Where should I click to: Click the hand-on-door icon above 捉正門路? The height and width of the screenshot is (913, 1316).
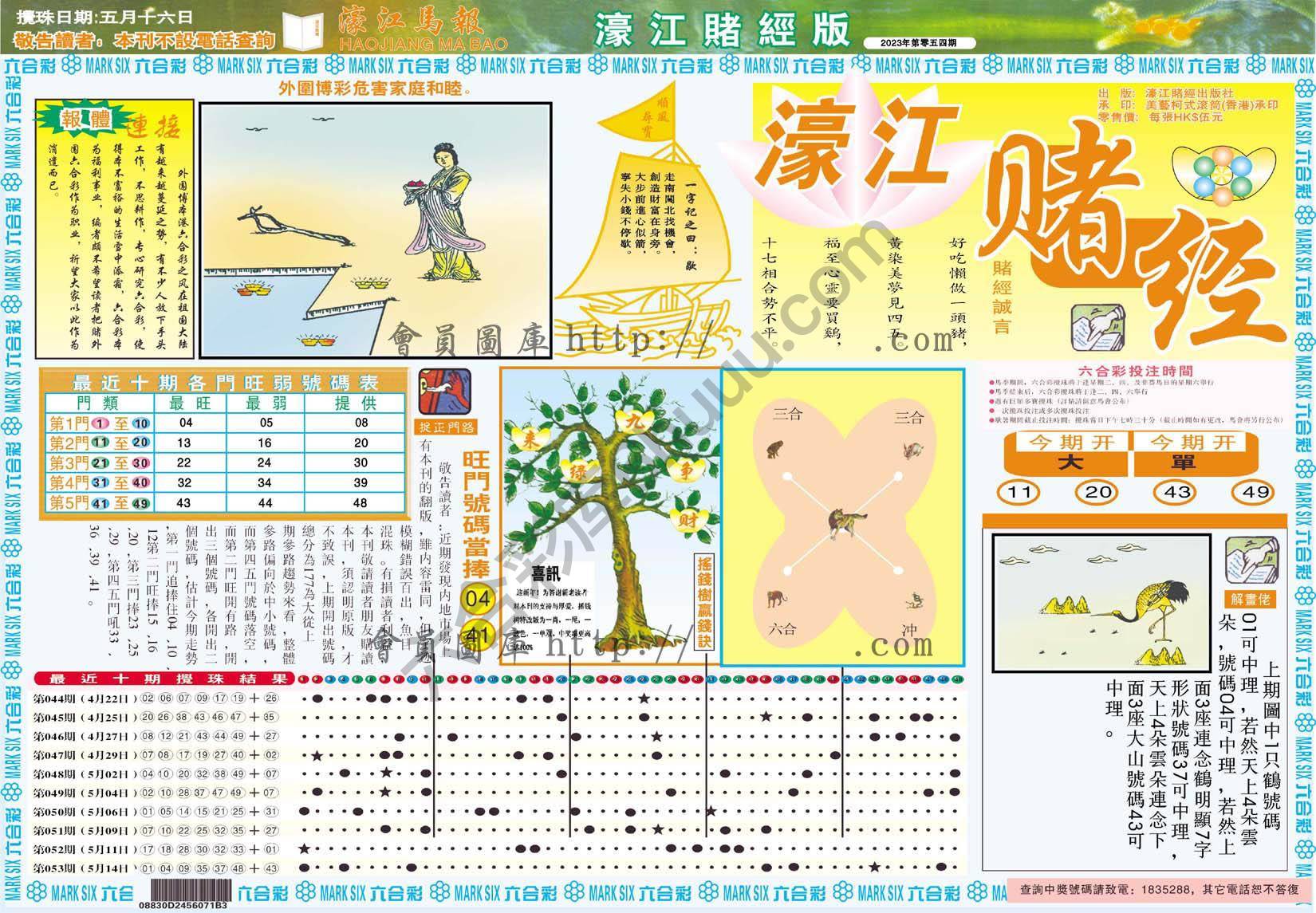coord(444,392)
